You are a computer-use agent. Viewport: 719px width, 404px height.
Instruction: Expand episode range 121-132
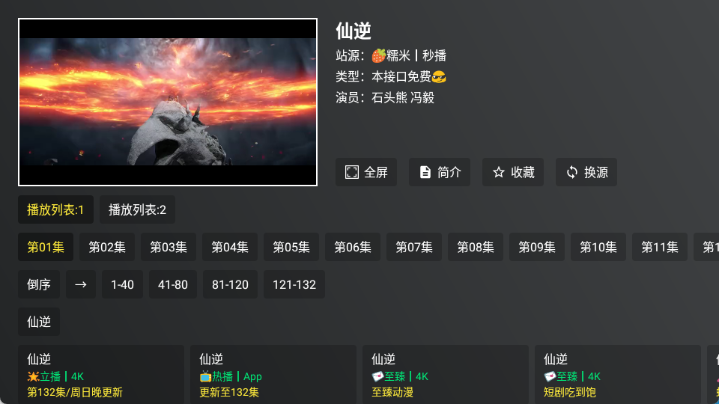coord(294,284)
